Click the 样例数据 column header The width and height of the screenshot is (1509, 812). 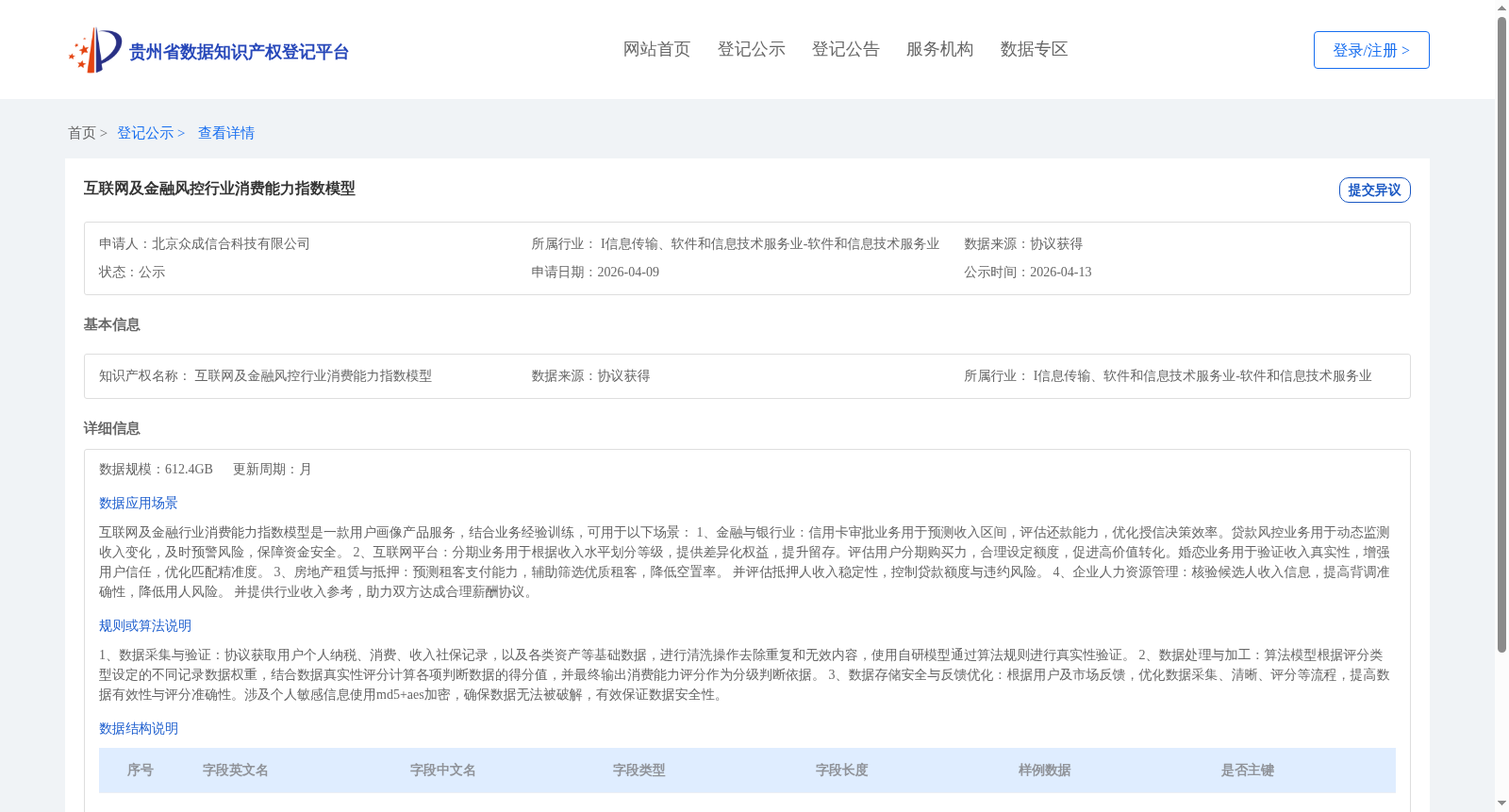1045,771
